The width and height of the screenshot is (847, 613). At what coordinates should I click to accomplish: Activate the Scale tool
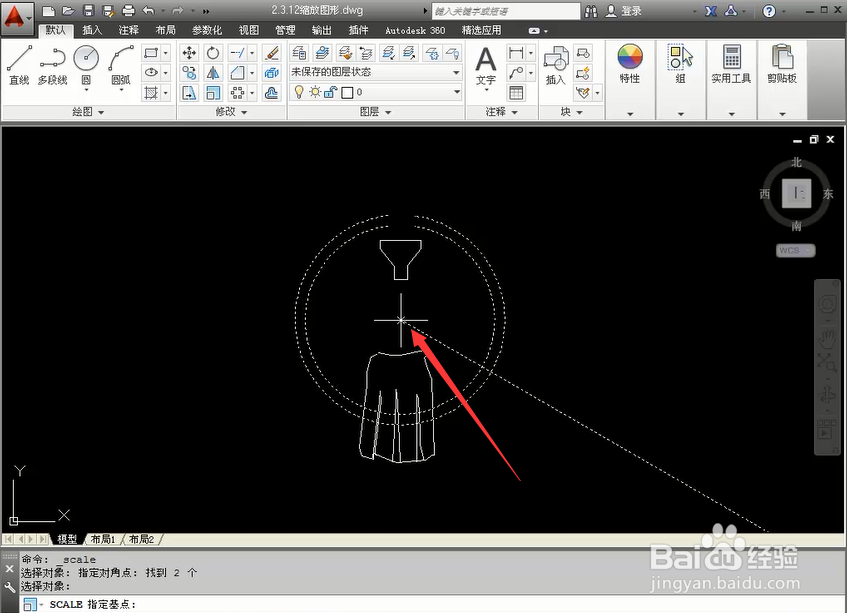coord(213,93)
